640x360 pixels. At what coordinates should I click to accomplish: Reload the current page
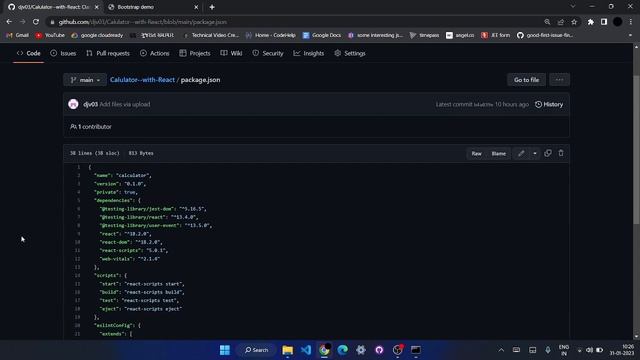coord(36,22)
